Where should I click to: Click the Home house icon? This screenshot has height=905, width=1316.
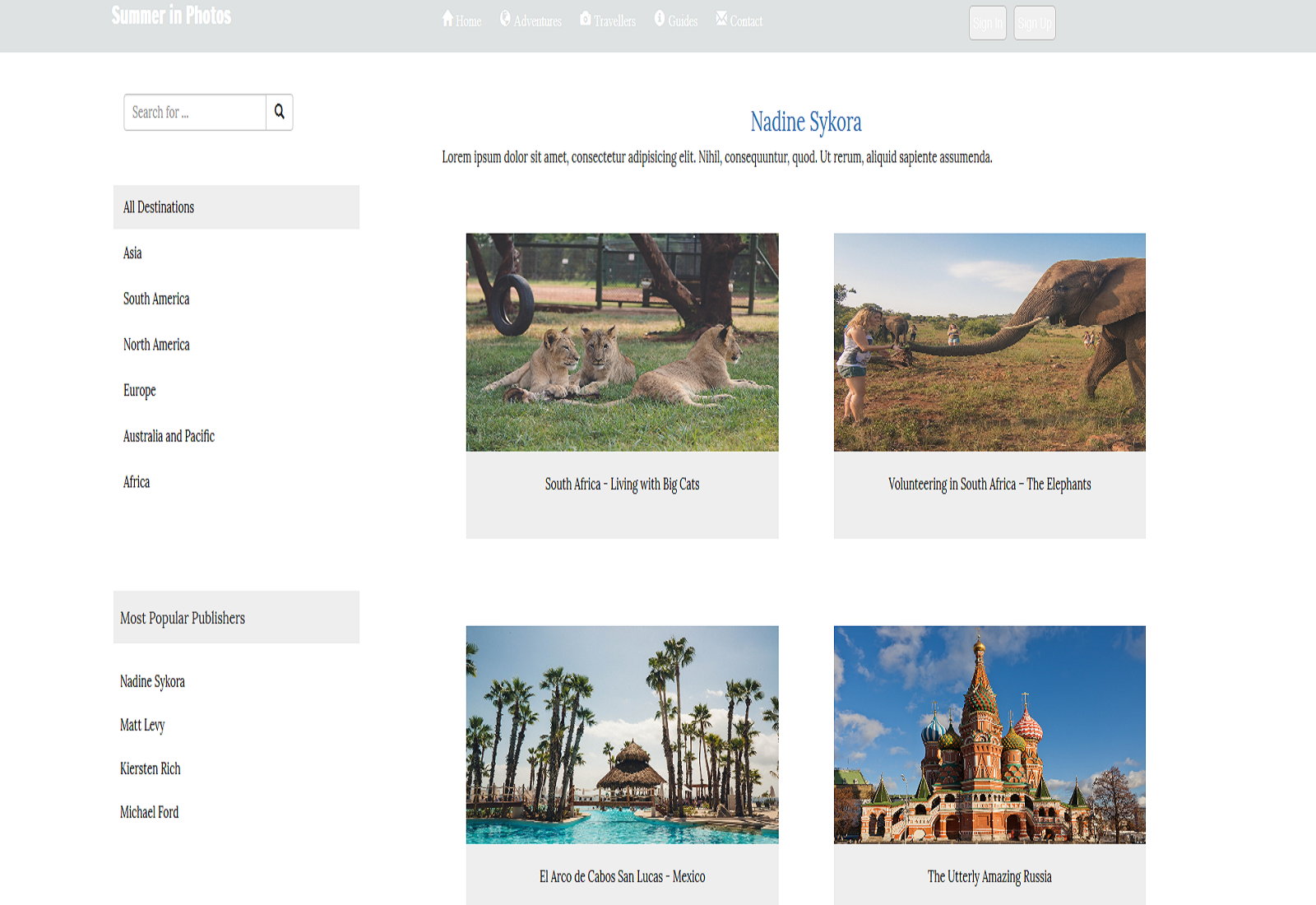447,19
